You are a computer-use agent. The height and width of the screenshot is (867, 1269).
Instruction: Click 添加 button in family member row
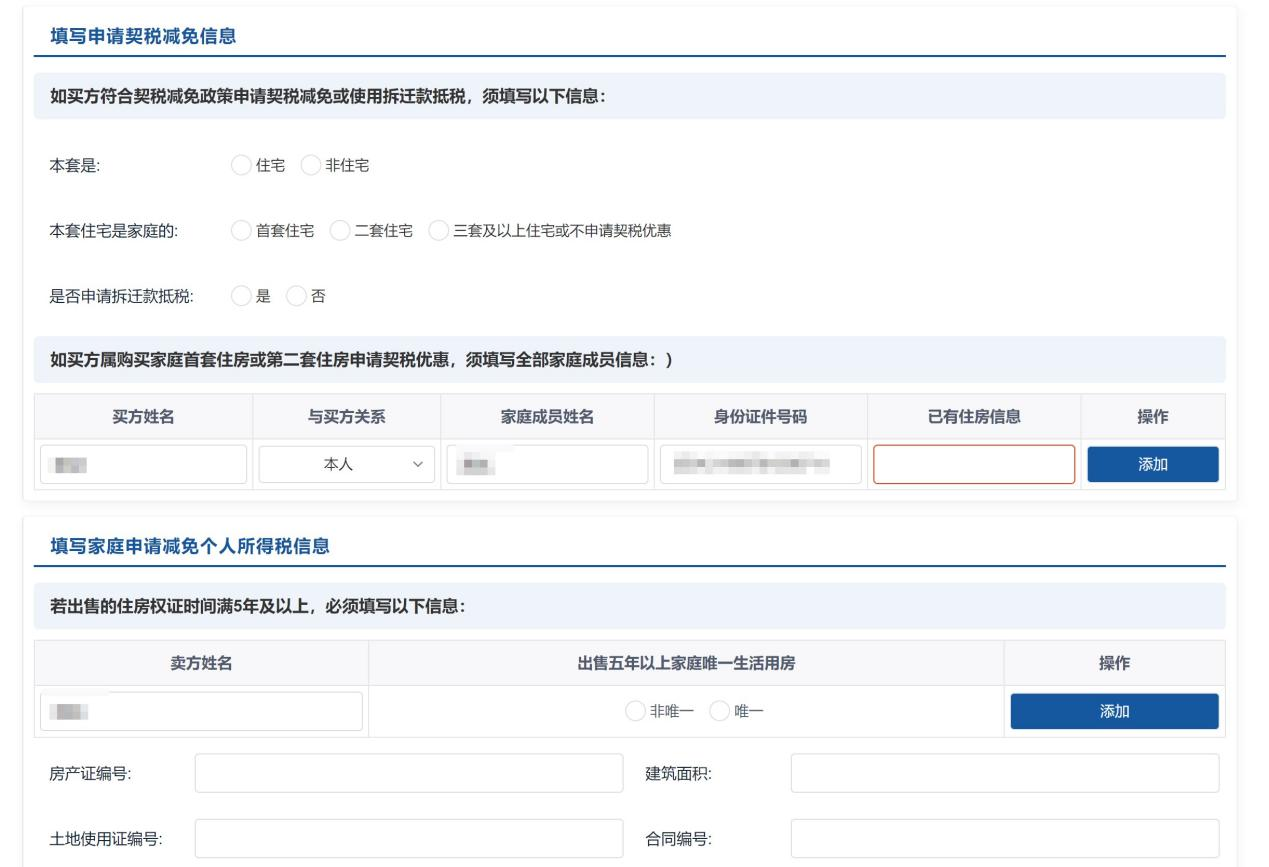(1152, 465)
